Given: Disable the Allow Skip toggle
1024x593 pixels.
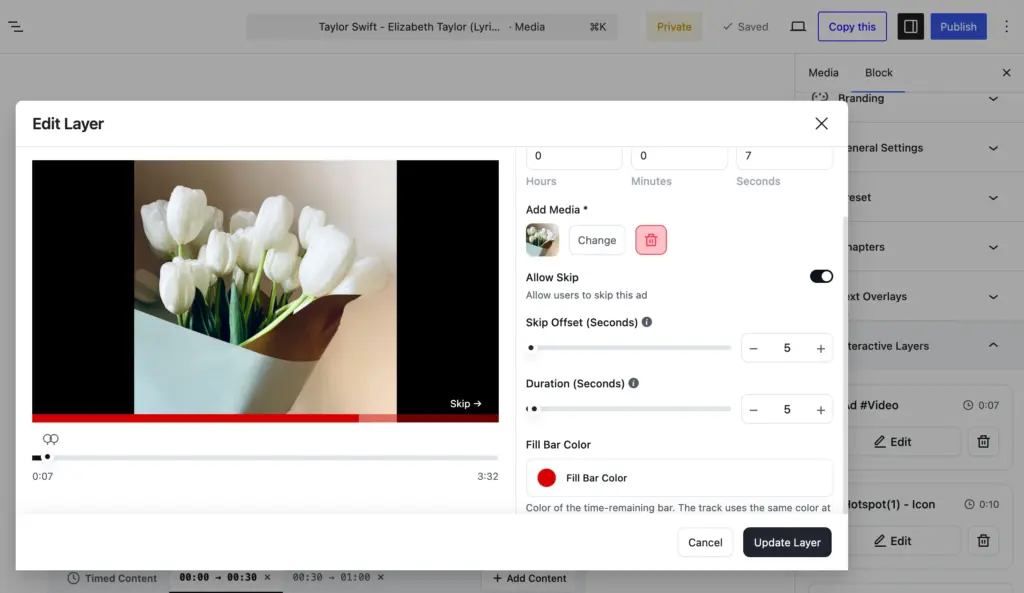Looking at the screenshot, I should tap(820, 276).
